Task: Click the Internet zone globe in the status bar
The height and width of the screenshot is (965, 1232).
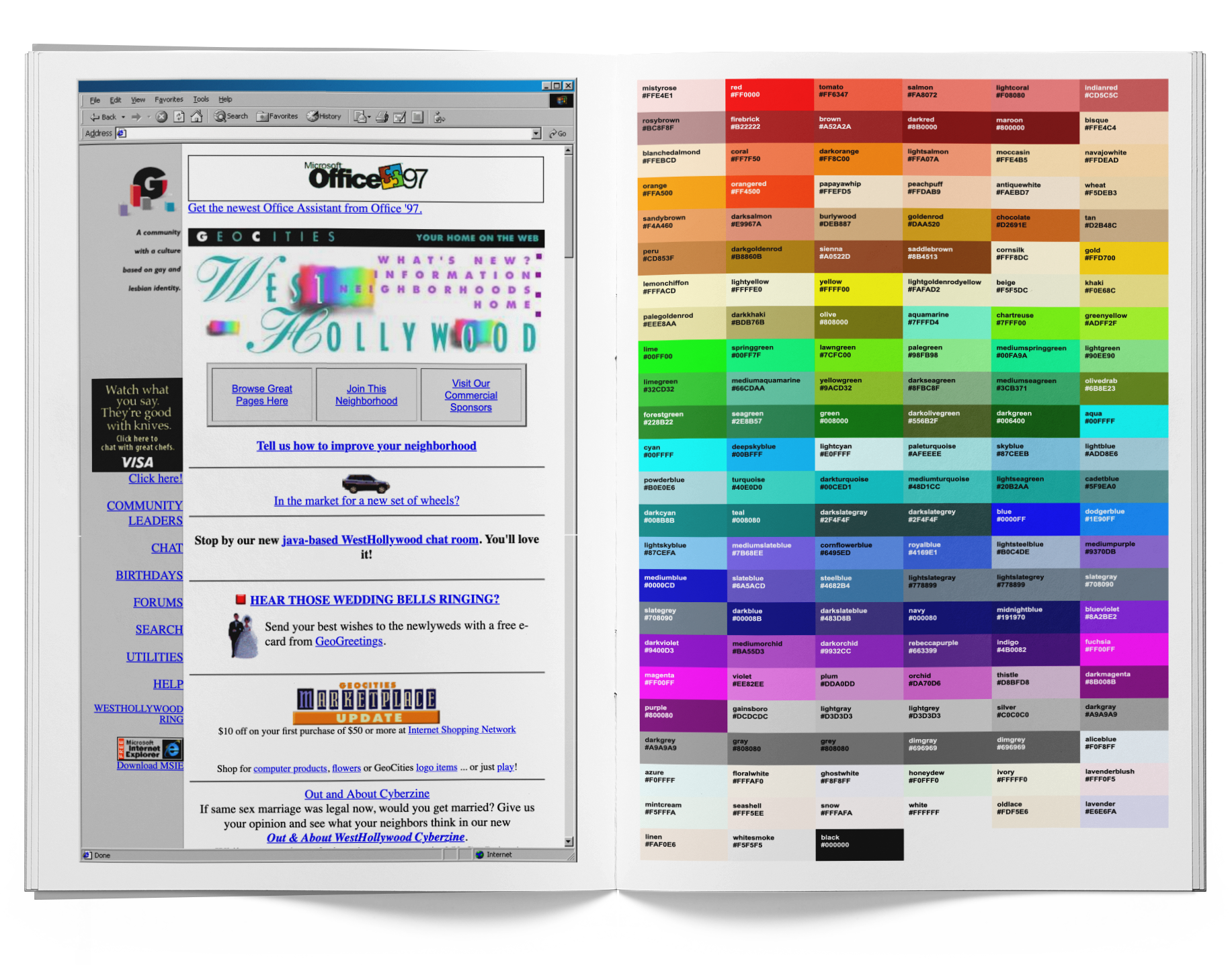Action: [x=479, y=855]
